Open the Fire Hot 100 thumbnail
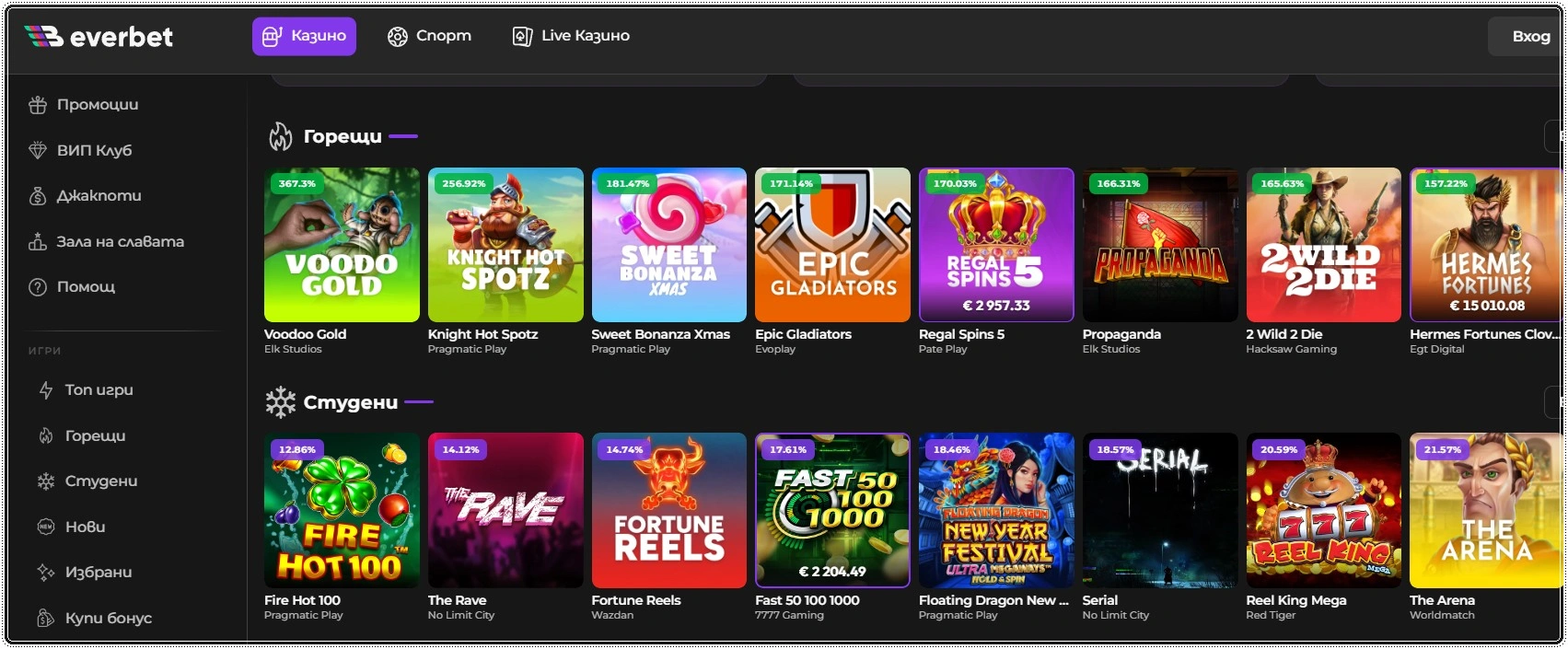This screenshot has width=1568, height=649. point(342,511)
